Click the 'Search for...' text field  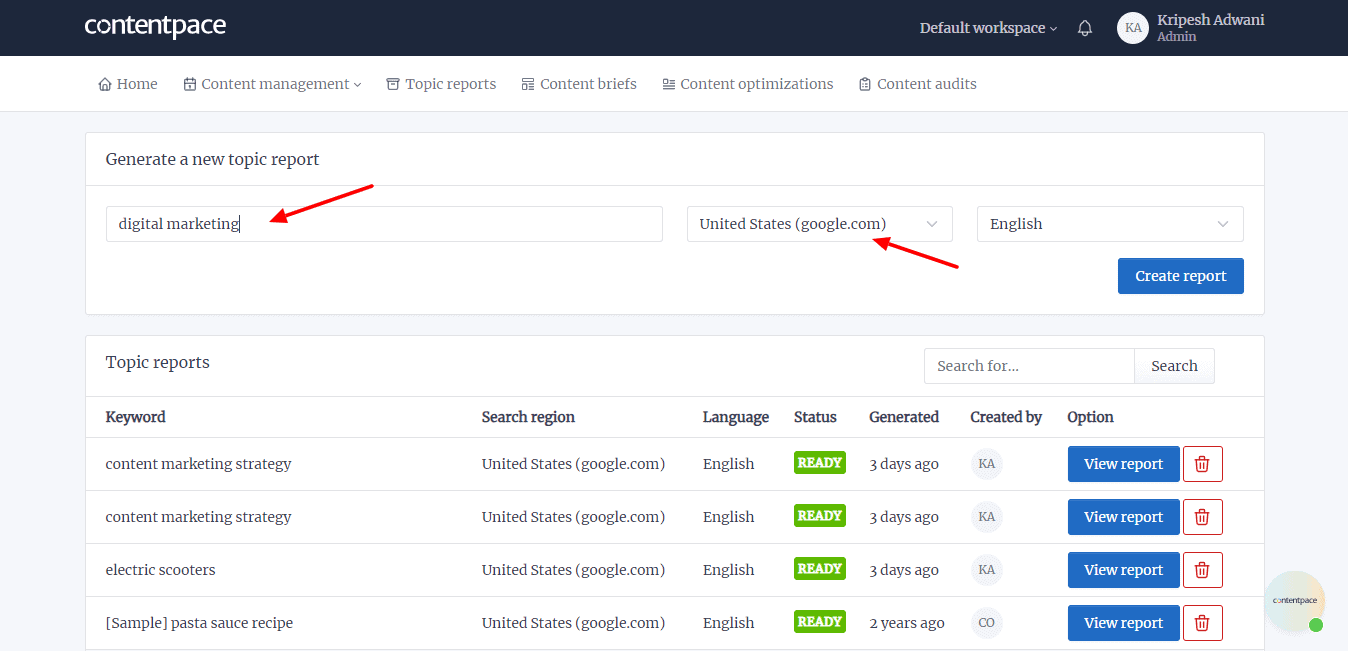click(1029, 366)
